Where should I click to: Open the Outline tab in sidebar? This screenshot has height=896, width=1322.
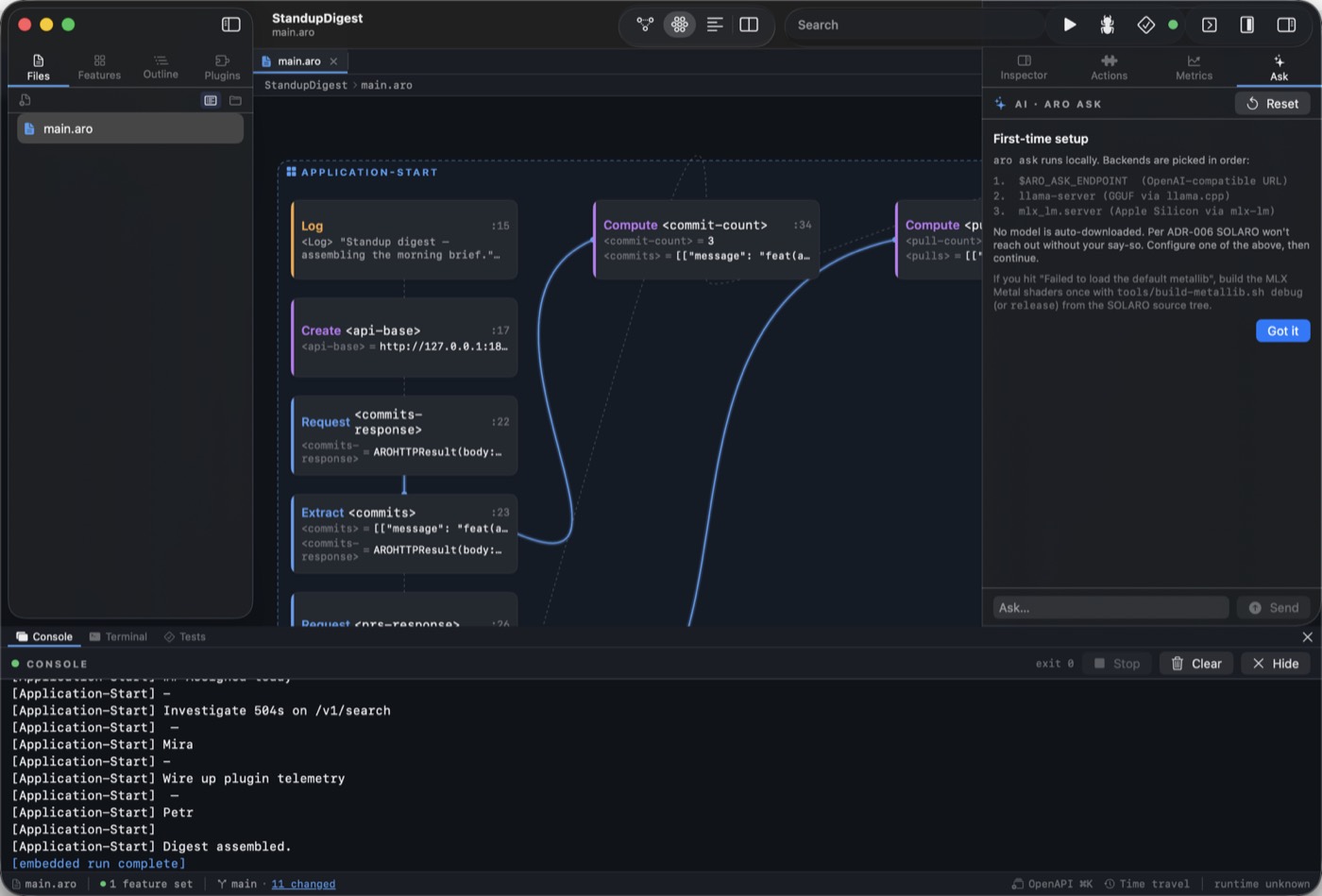tap(161, 67)
